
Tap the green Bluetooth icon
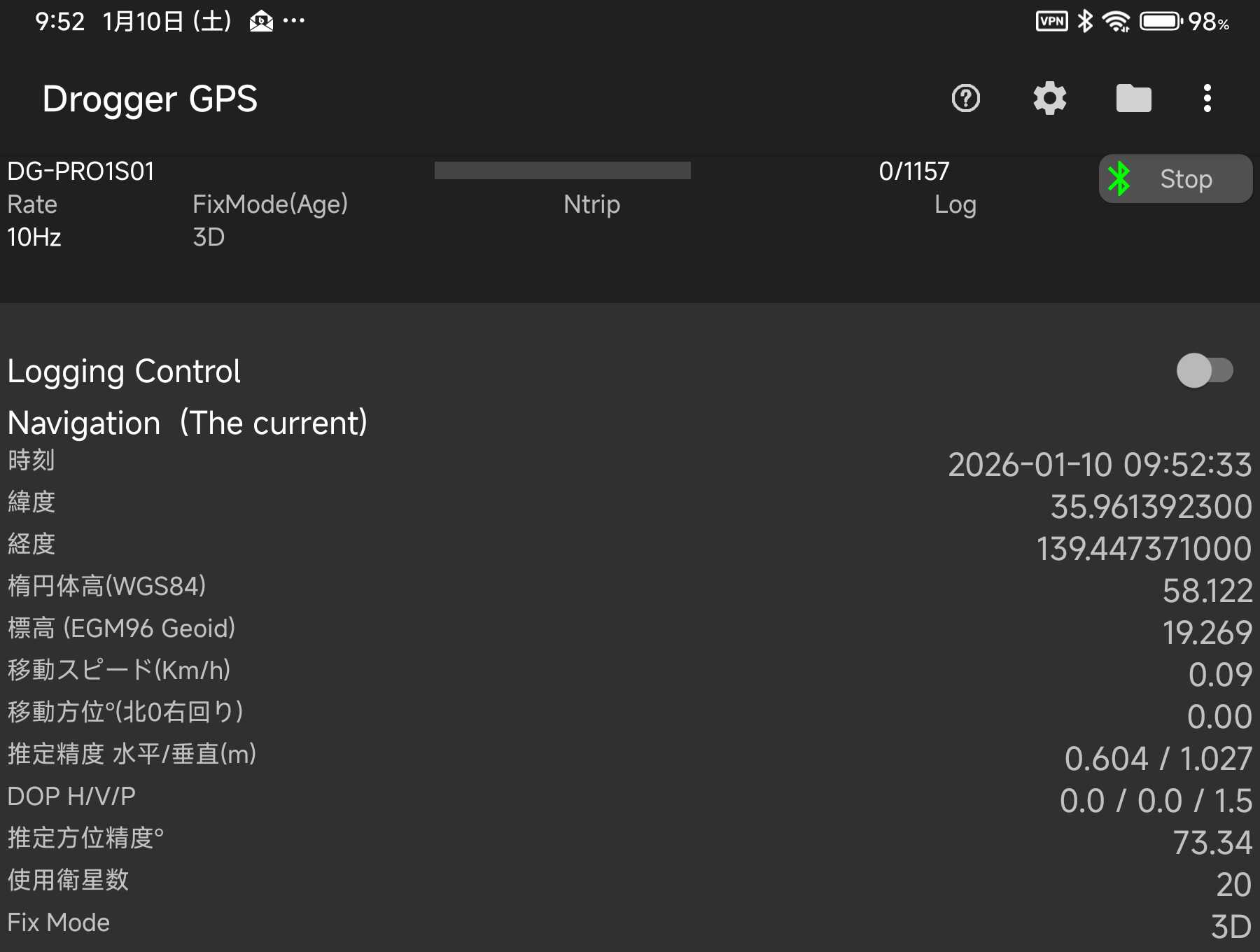(1119, 179)
